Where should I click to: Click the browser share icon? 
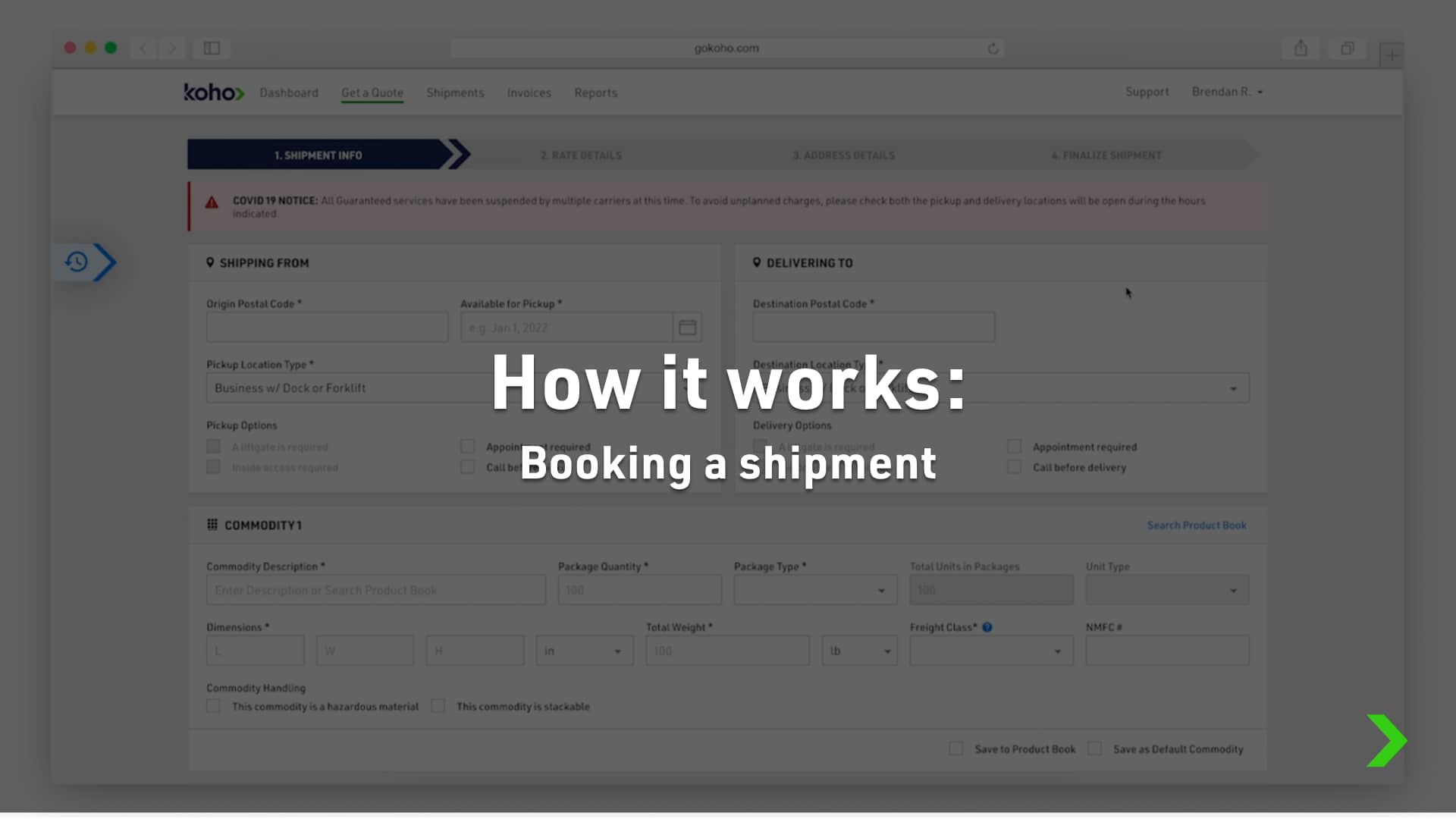coord(1300,47)
